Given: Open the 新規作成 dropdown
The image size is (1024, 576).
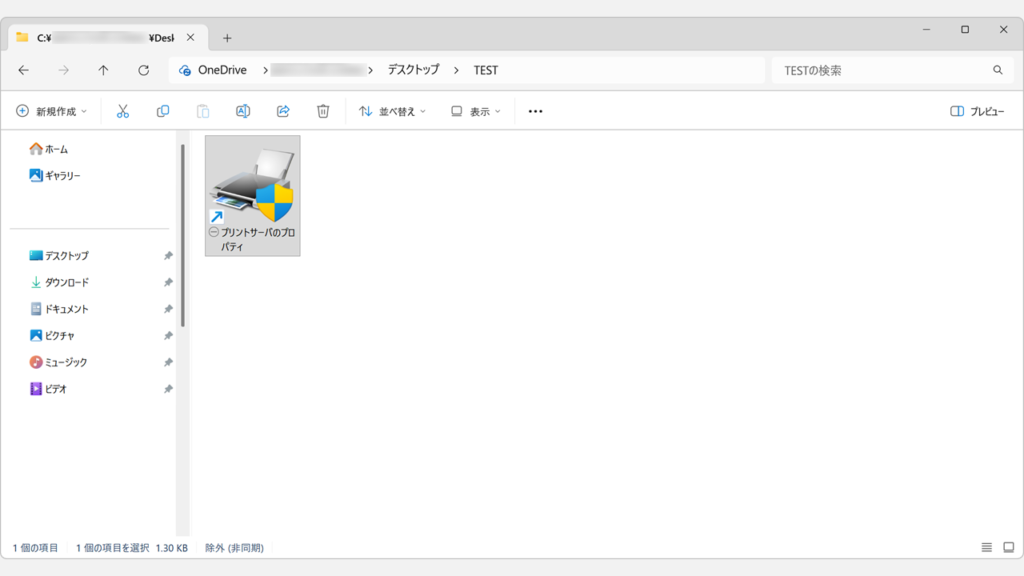Looking at the screenshot, I should (x=52, y=112).
